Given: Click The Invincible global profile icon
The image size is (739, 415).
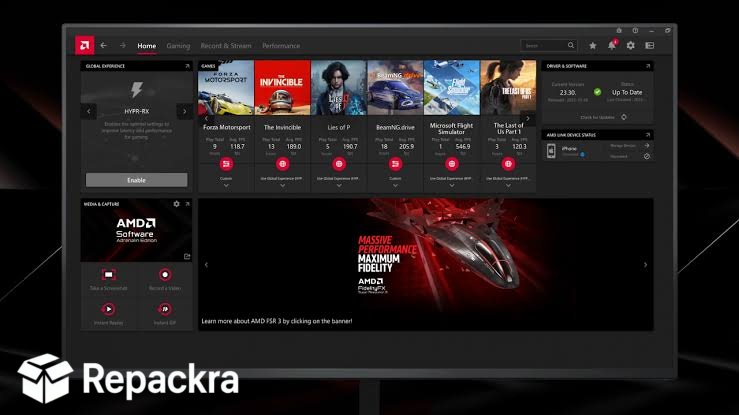Looking at the screenshot, I should click(x=282, y=164).
